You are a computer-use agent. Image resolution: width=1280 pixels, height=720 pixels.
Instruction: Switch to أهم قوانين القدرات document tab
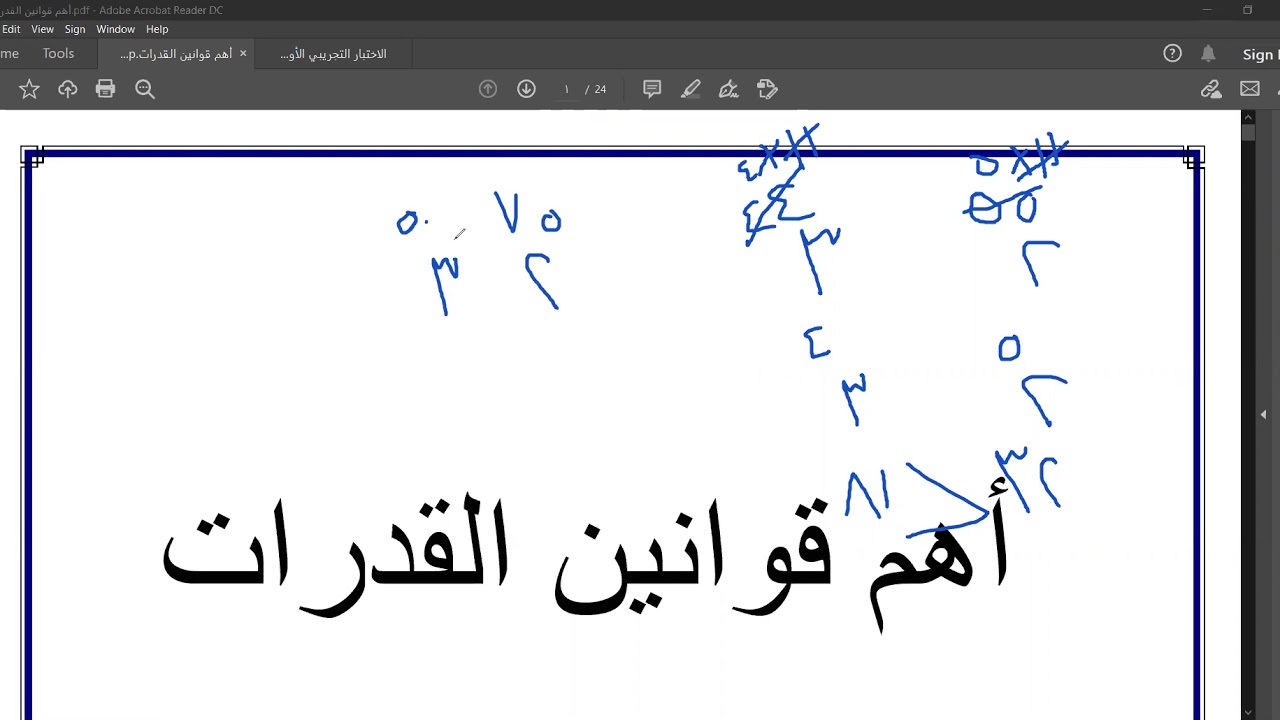pyautogui.click(x=176, y=54)
